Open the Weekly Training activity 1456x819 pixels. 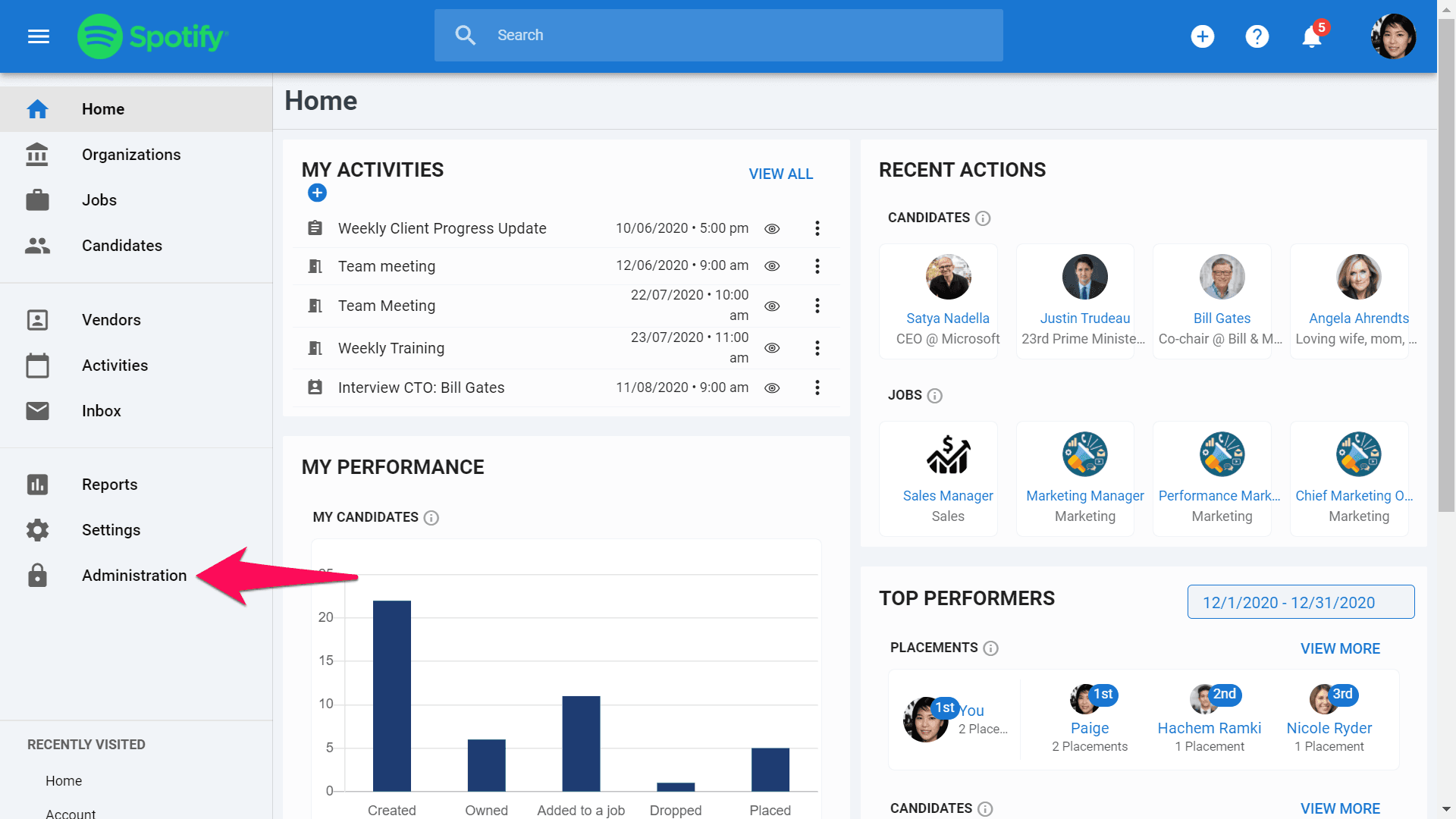[x=391, y=348]
